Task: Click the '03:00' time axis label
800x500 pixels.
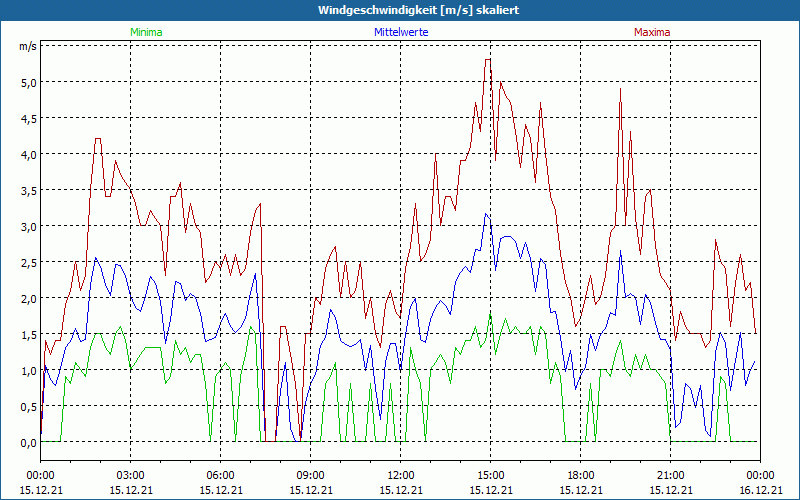Action: click(131, 476)
